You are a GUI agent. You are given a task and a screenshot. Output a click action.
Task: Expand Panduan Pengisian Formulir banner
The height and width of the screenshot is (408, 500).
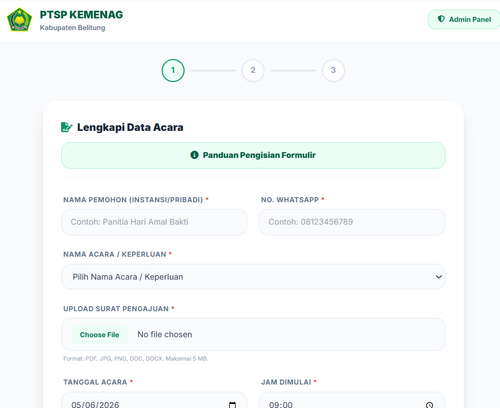pos(253,155)
